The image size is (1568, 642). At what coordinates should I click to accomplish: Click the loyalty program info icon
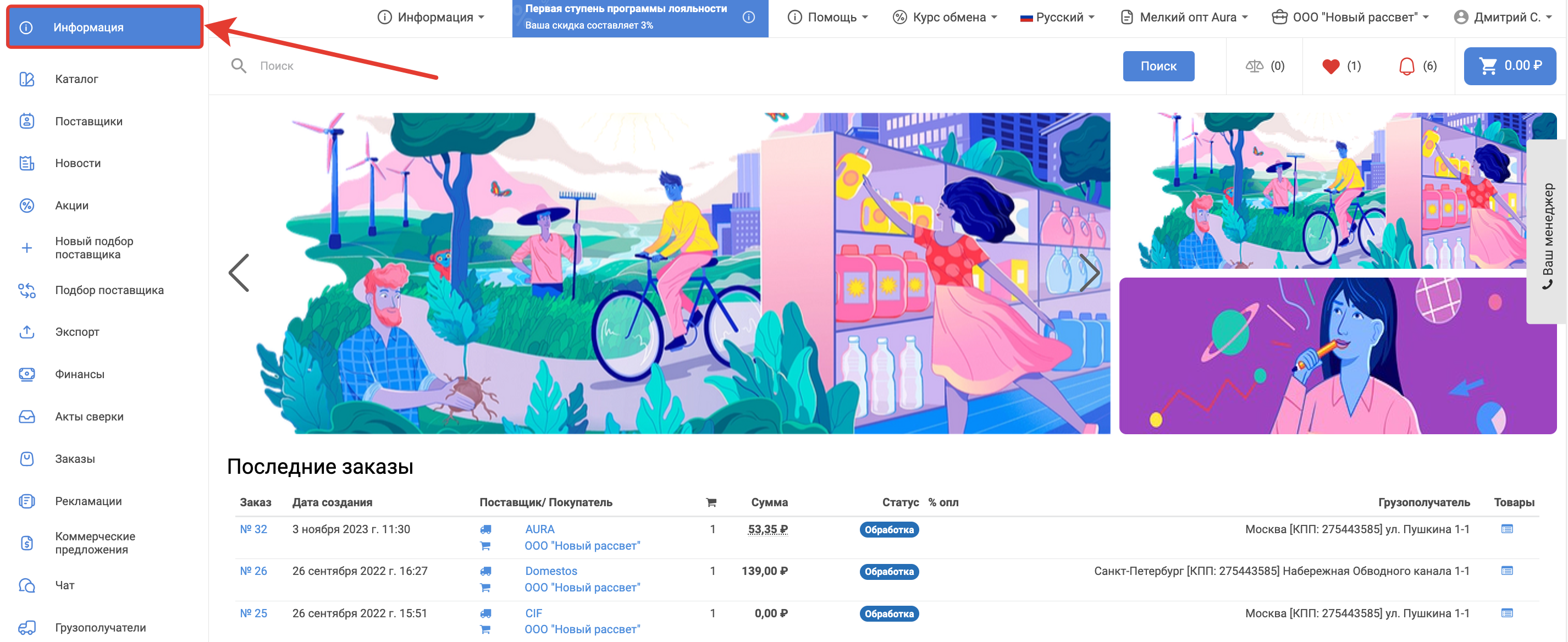click(749, 17)
